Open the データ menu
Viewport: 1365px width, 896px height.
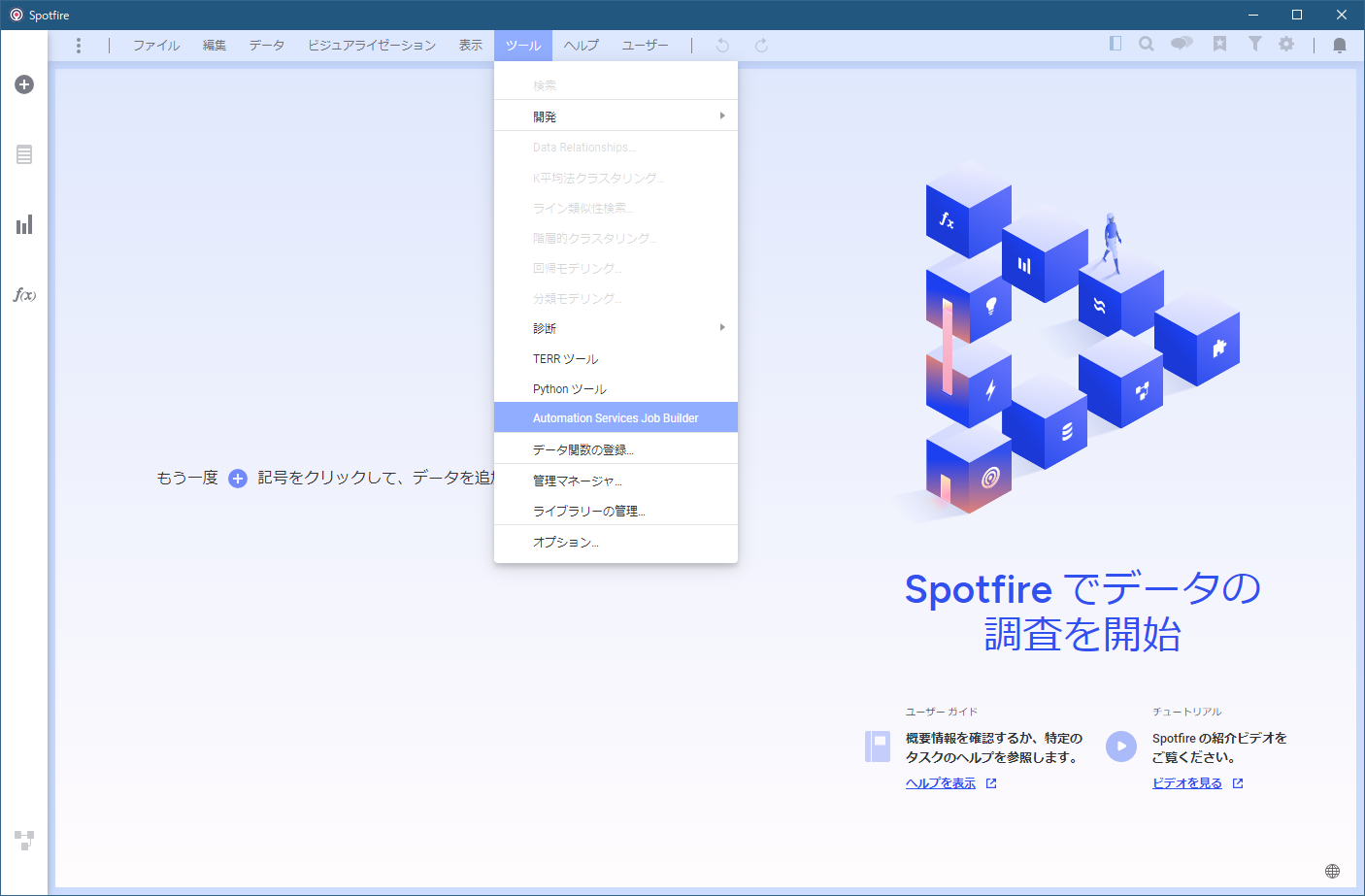[x=267, y=46]
